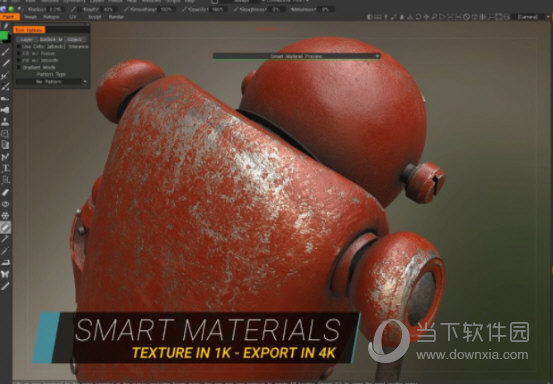The width and height of the screenshot is (553, 384).
Task: Click the magnifier zoom camera icon
Action: 434,17
